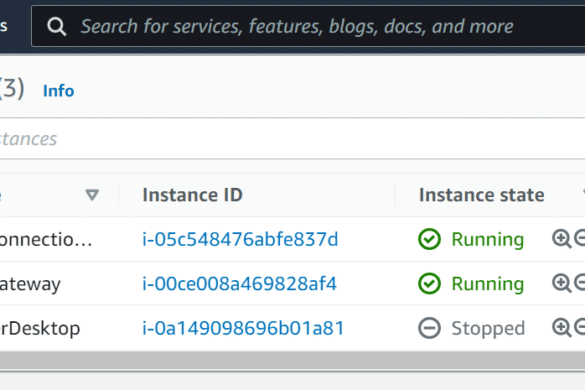Click green Running status icon of first row
The image size is (585, 390).
(429, 239)
